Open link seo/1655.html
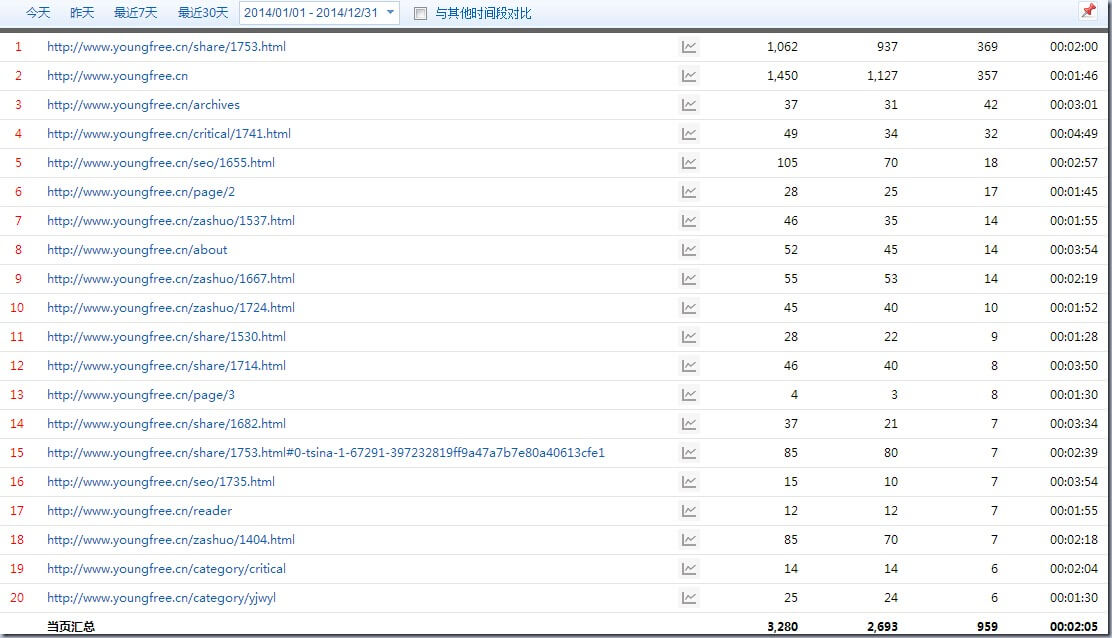 (x=161, y=163)
